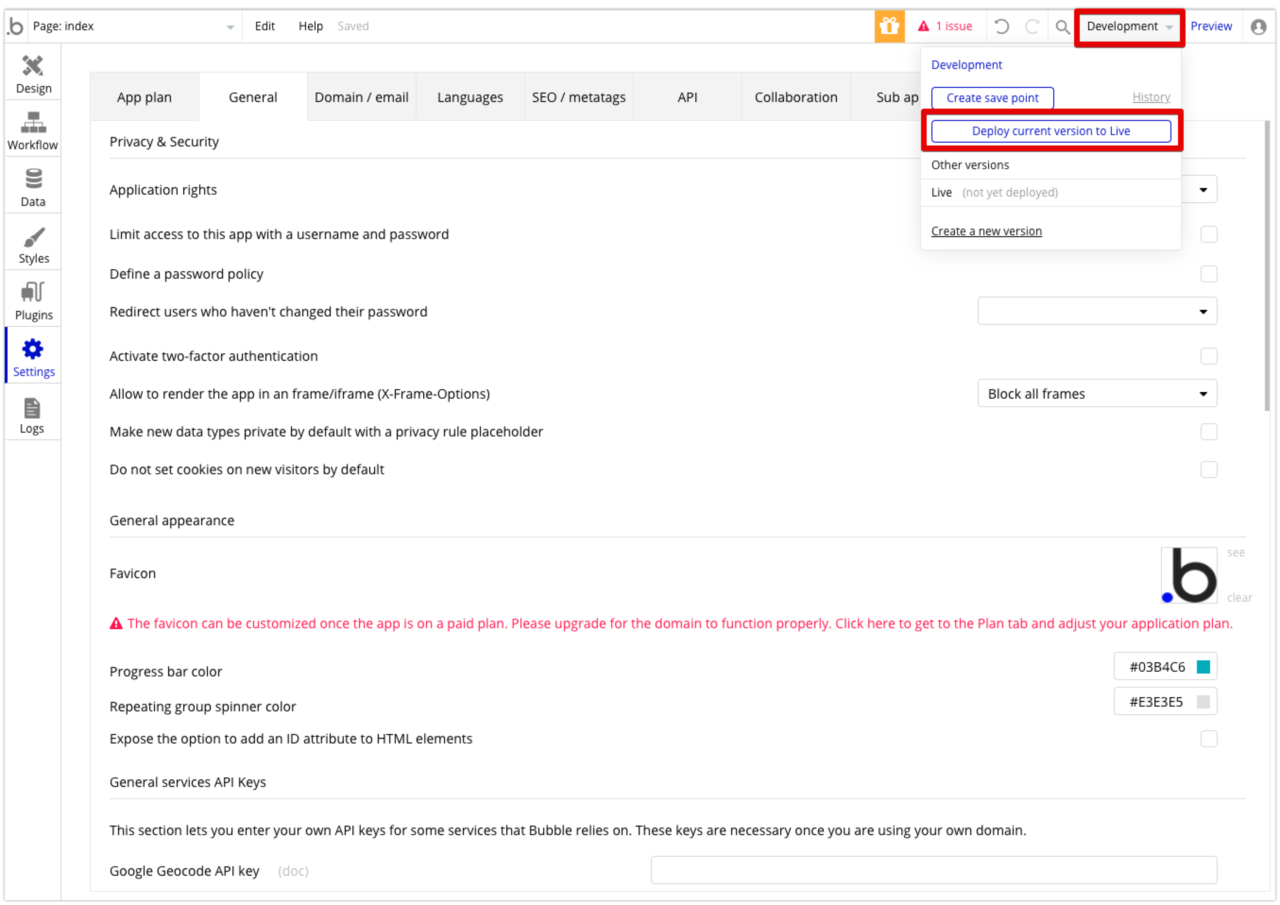Switch to the App plan tab
The height and width of the screenshot is (905, 1280).
144,97
